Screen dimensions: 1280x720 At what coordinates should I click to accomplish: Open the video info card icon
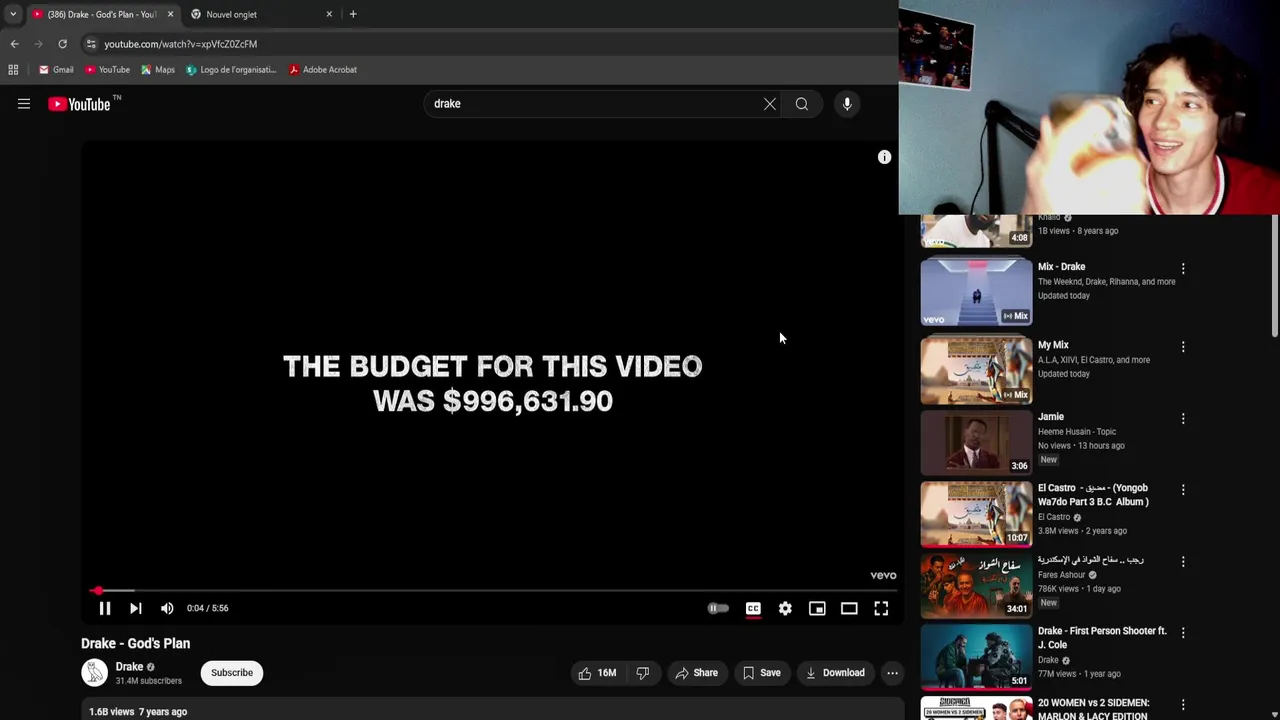pos(884,157)
